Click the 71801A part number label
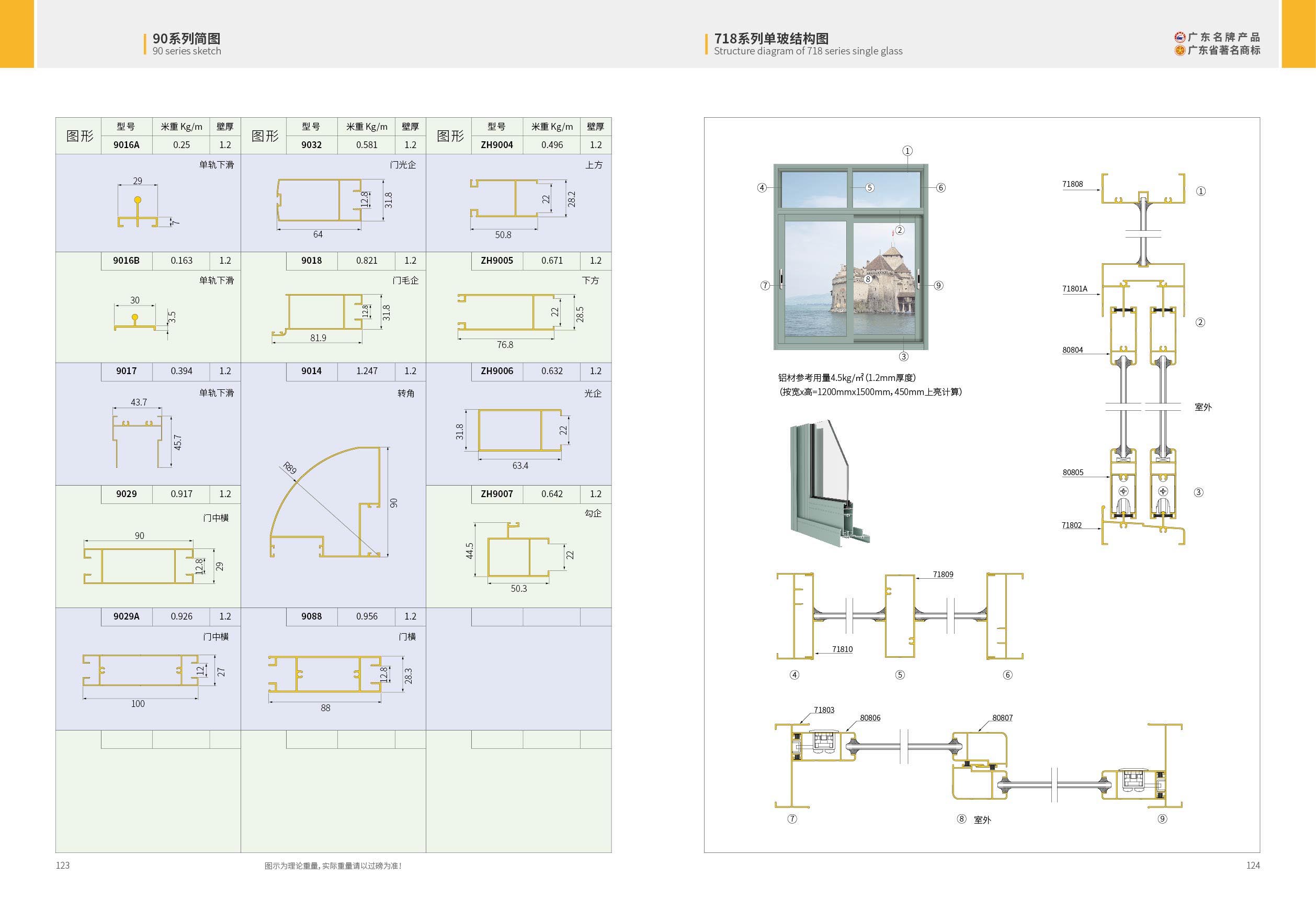The width and height of the screenshot is (1316, 899). tap(1074, 288)
